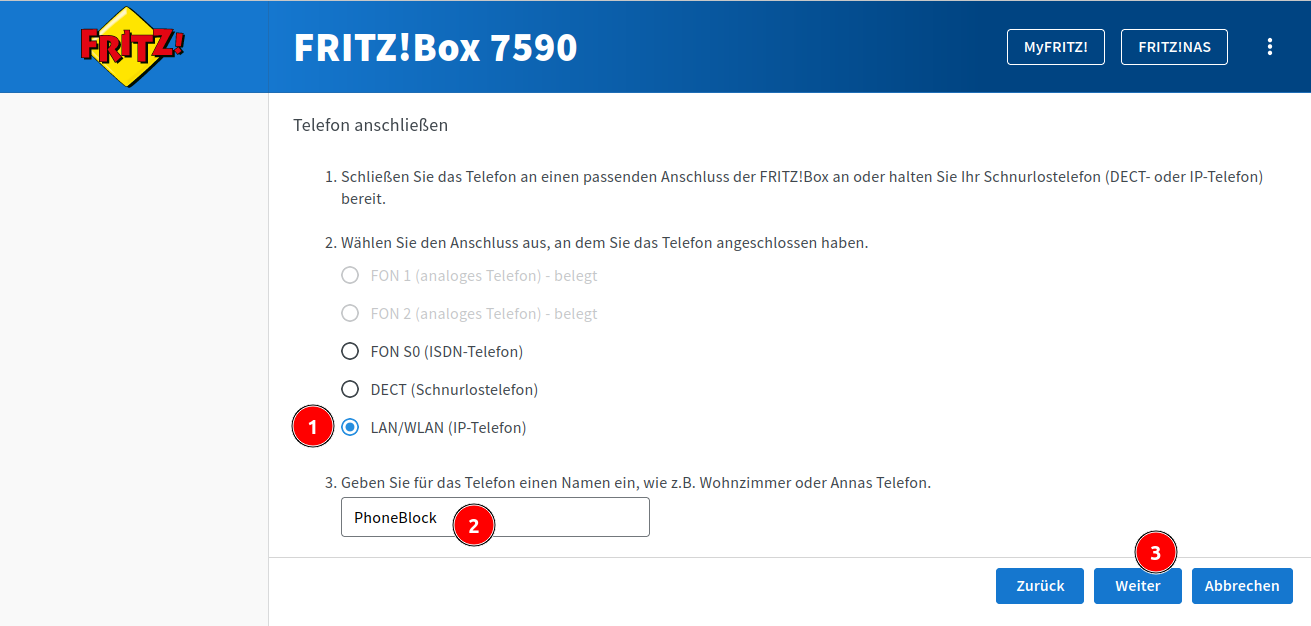
Task: Click the step 3 name instruction text
Action: 635,482
